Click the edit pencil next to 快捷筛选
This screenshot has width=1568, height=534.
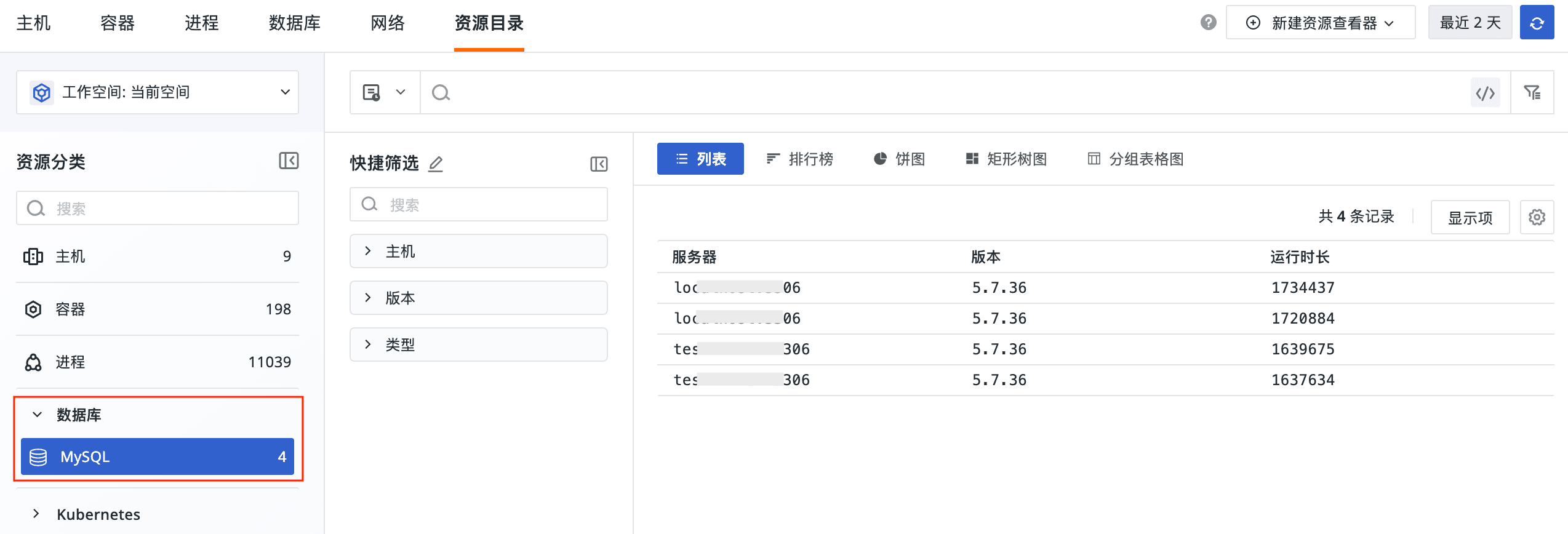click(436, 164)
